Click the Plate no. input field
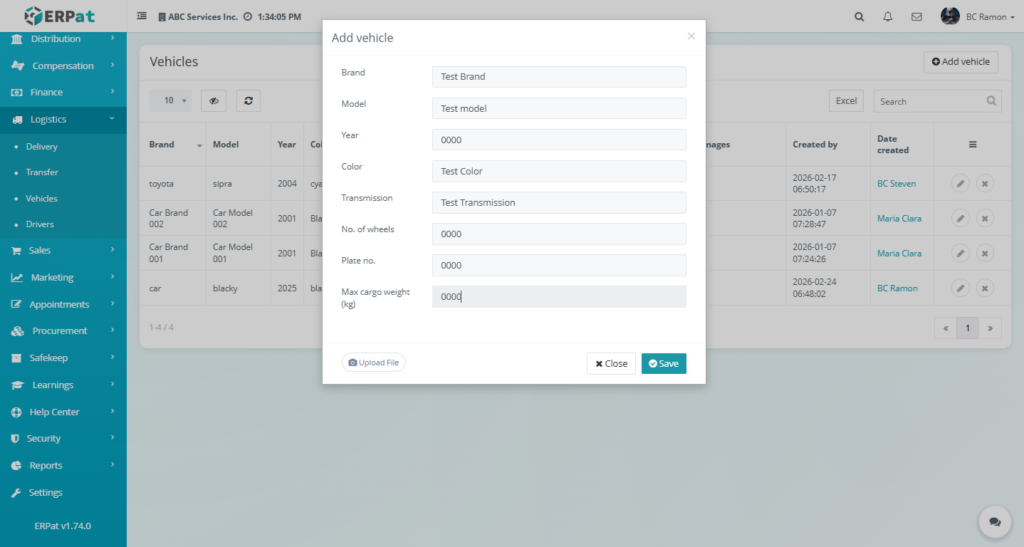 click(x=559, y=265)
